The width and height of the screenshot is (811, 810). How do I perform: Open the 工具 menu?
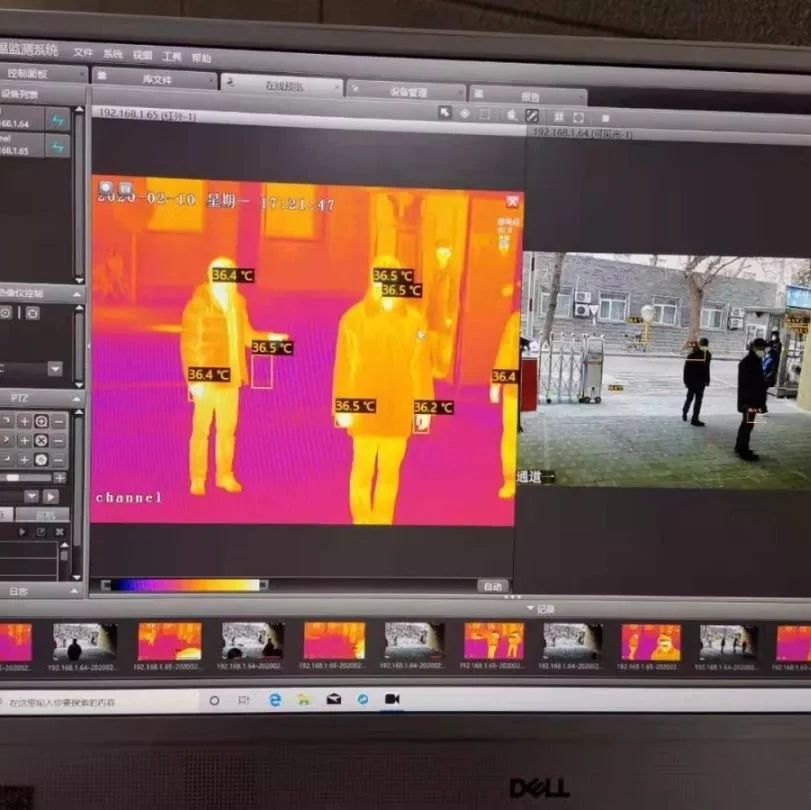(x=172, y=56)
